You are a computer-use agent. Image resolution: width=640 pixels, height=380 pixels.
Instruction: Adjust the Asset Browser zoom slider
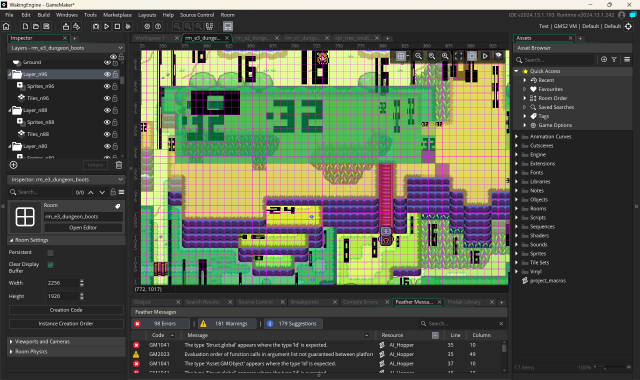click(x=612, y=367)
